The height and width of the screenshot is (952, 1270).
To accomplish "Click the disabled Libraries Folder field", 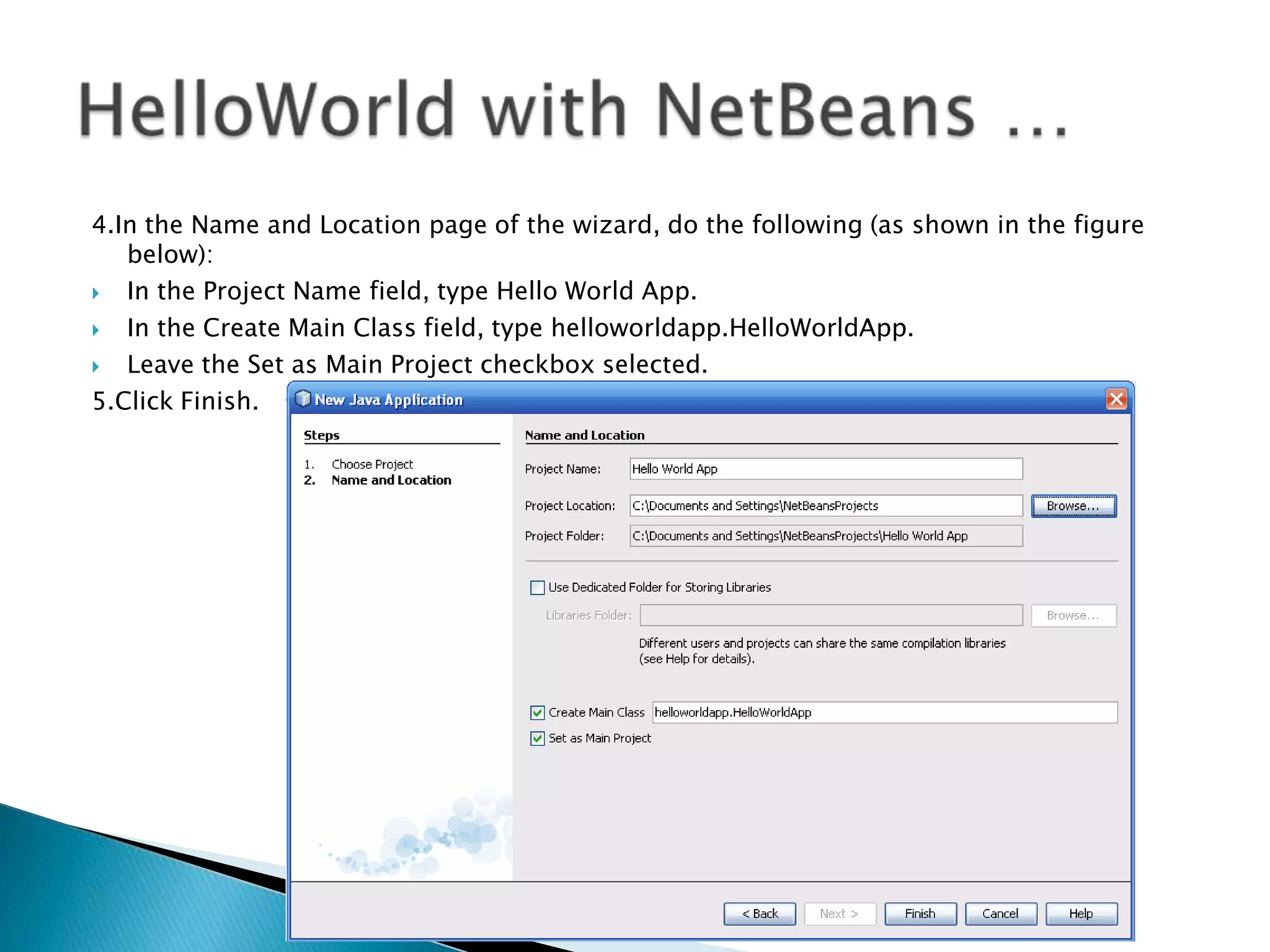I will click(x=832, y=615).
